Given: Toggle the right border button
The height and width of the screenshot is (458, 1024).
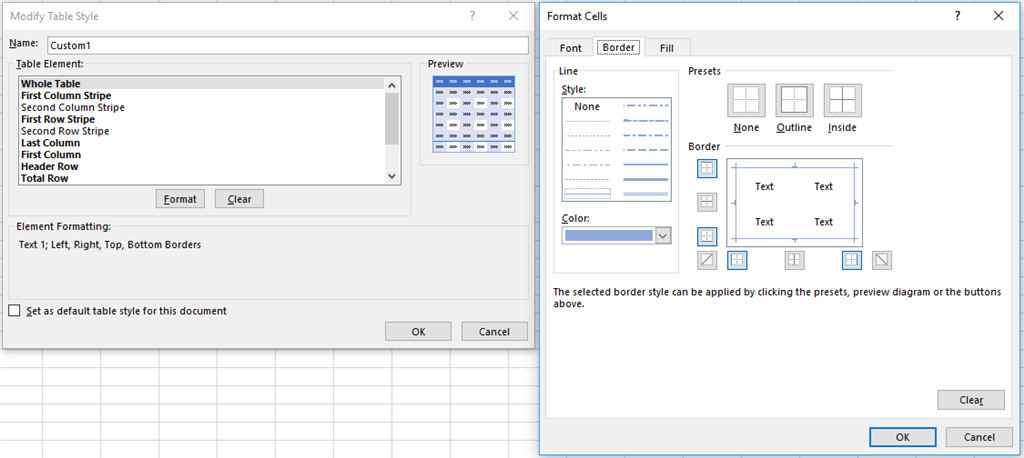Looking at the screenshot, I should pyautogui.click(x=852, y=260).
